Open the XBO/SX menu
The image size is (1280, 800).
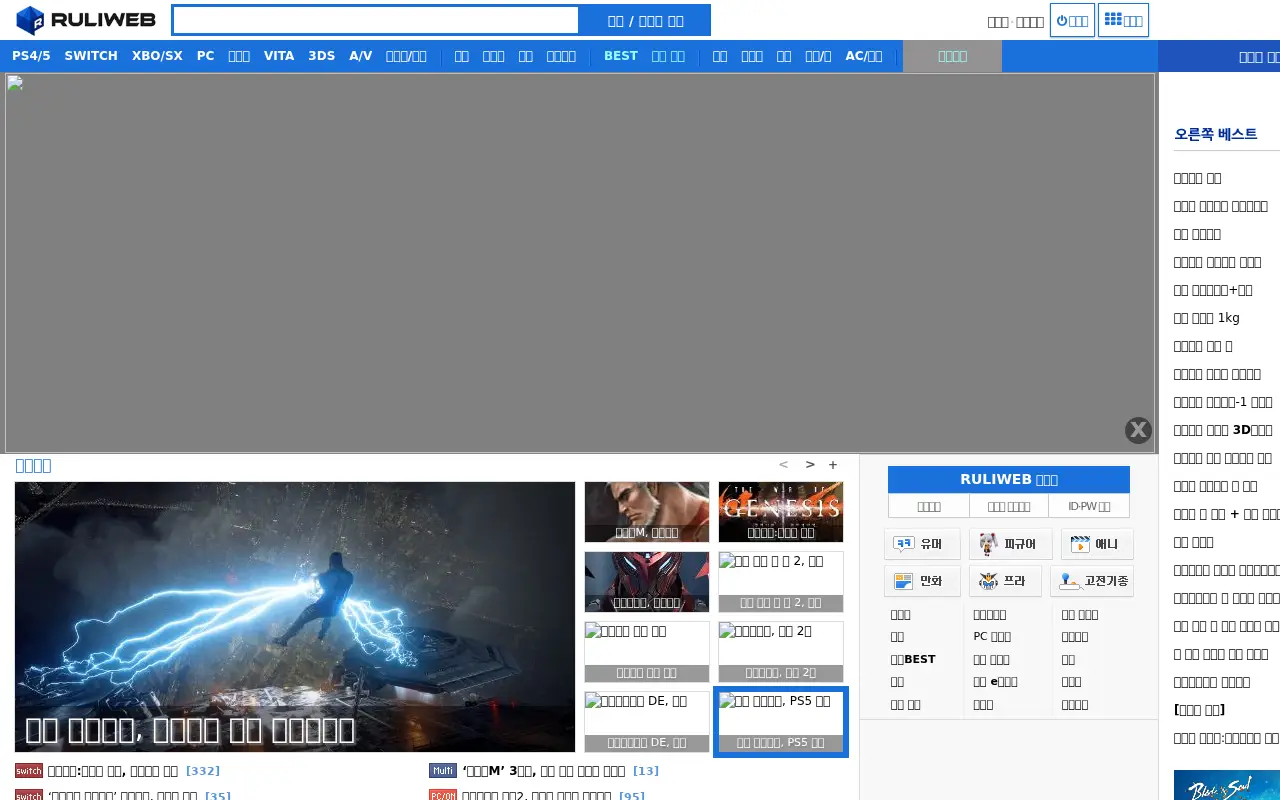(157, 56)
